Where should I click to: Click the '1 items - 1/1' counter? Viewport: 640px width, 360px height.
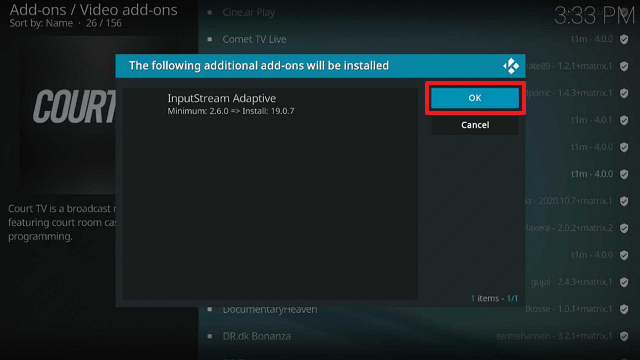coord(494,298)
